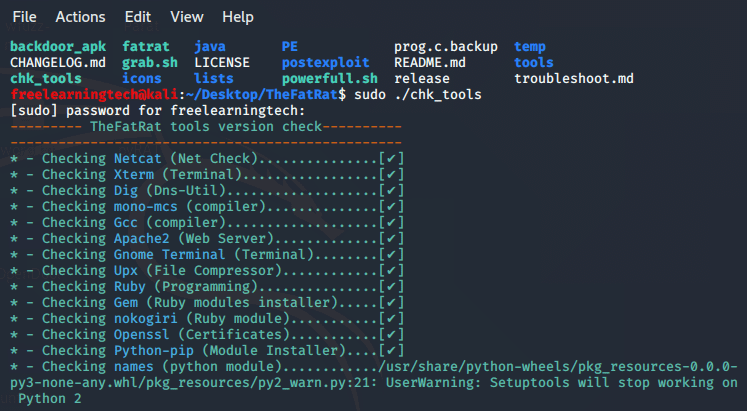Viewport: 747px width, 411px height.
Task: Click the Gcc compiler check line
Action: coord(207,222)
